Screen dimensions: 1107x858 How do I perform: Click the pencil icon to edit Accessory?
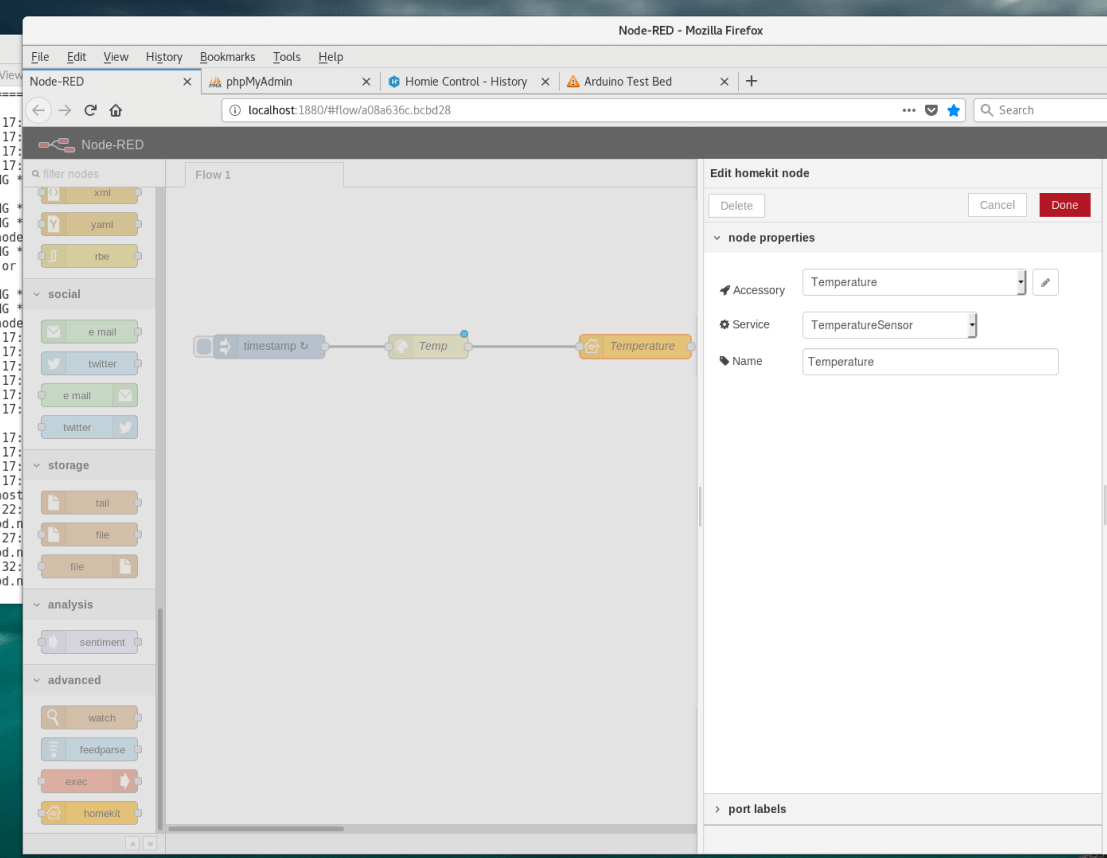(x=1045, y=282)
